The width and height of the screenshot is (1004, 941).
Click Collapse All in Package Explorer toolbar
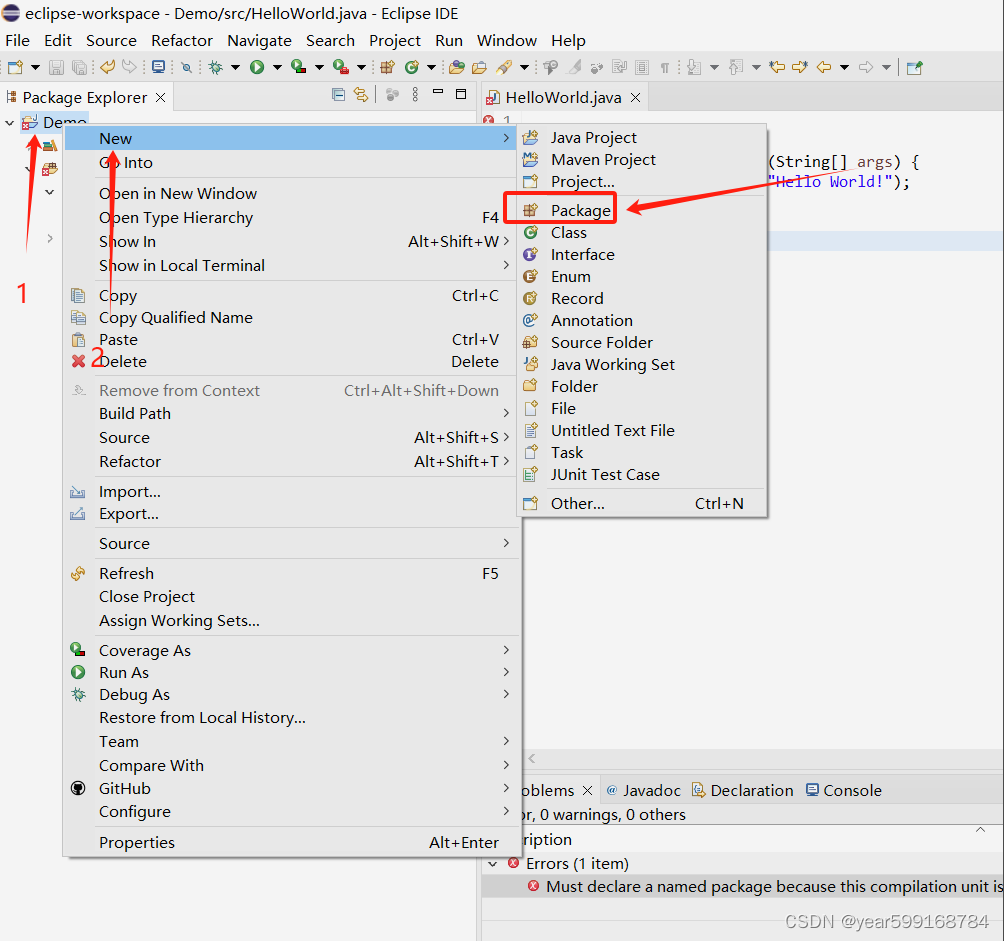(x=339, y=94)
